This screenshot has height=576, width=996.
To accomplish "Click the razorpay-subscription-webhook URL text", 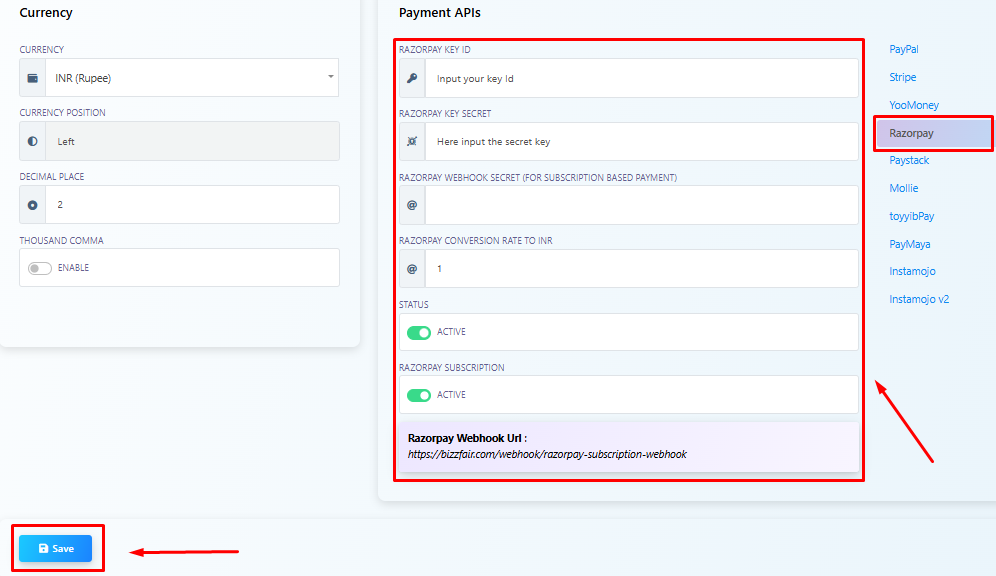I will pos(547,454).
